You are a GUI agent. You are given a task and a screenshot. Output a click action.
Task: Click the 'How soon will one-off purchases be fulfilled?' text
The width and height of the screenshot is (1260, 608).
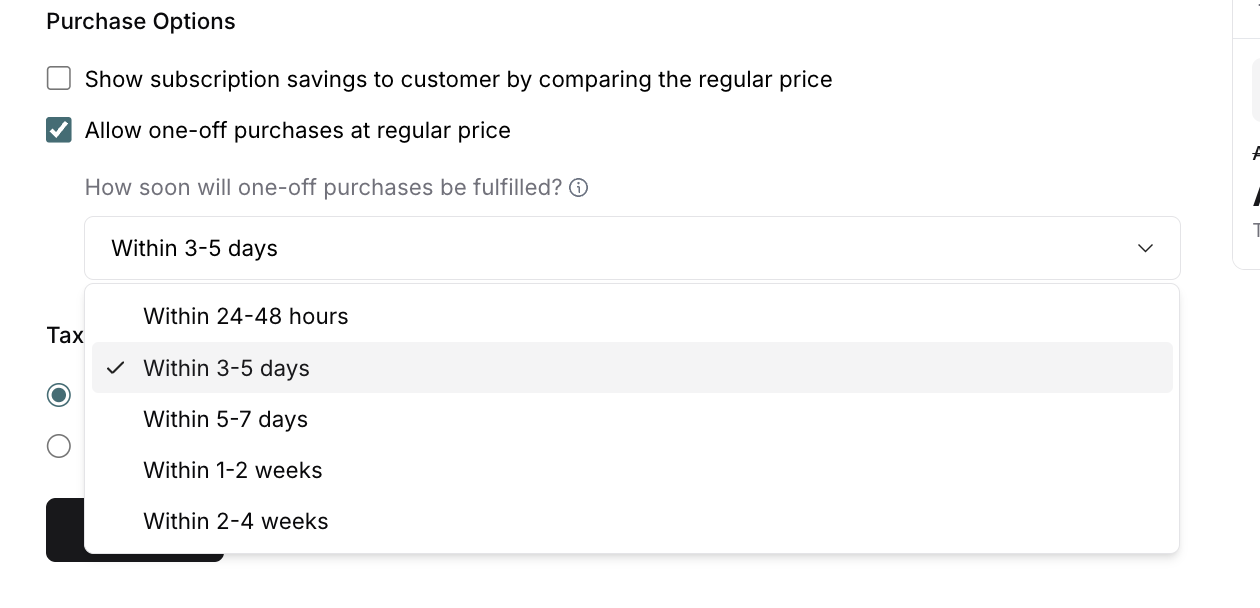pyautogui.click(x=323, y=188)
